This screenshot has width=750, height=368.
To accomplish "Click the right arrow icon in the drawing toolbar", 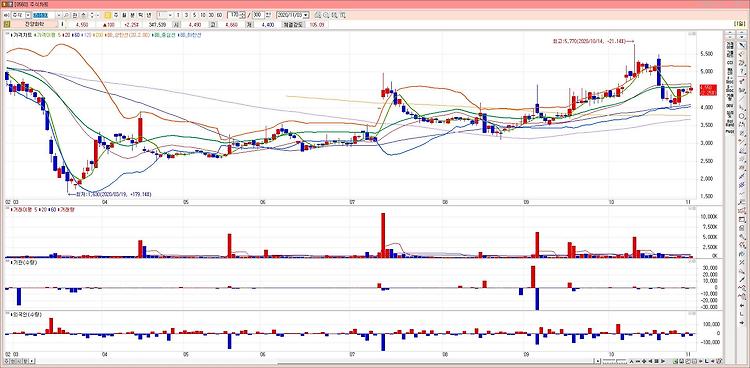I will pos(742,322).
